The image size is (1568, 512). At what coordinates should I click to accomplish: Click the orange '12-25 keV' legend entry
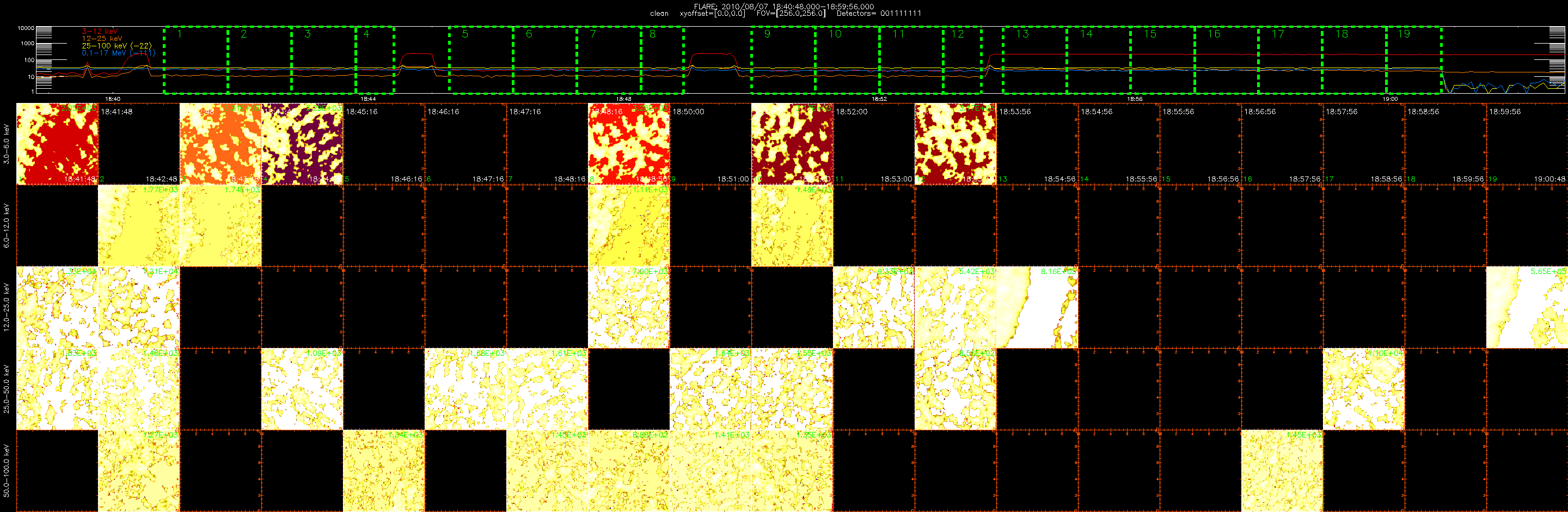pyautogui.click(x=102, y=38)
